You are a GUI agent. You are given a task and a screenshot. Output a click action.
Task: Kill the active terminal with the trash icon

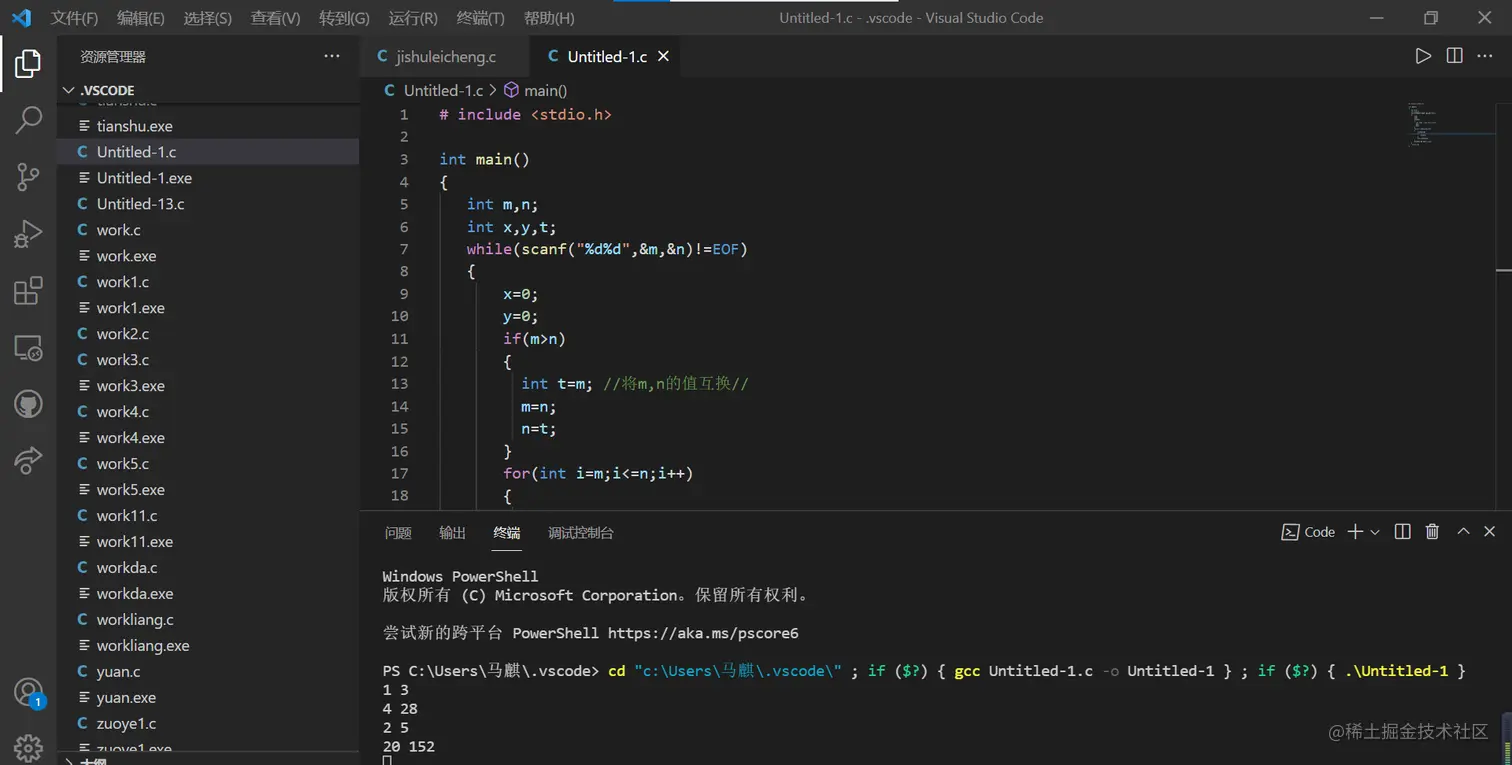point(1431,531)
